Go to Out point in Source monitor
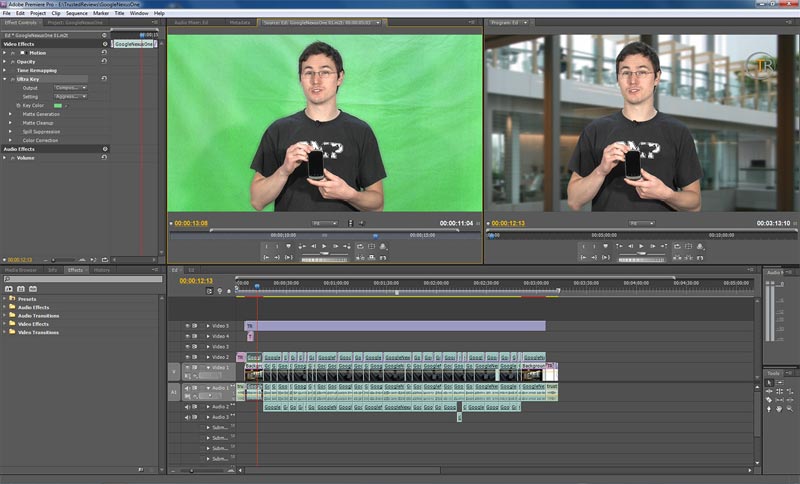 tap(277, 258)
